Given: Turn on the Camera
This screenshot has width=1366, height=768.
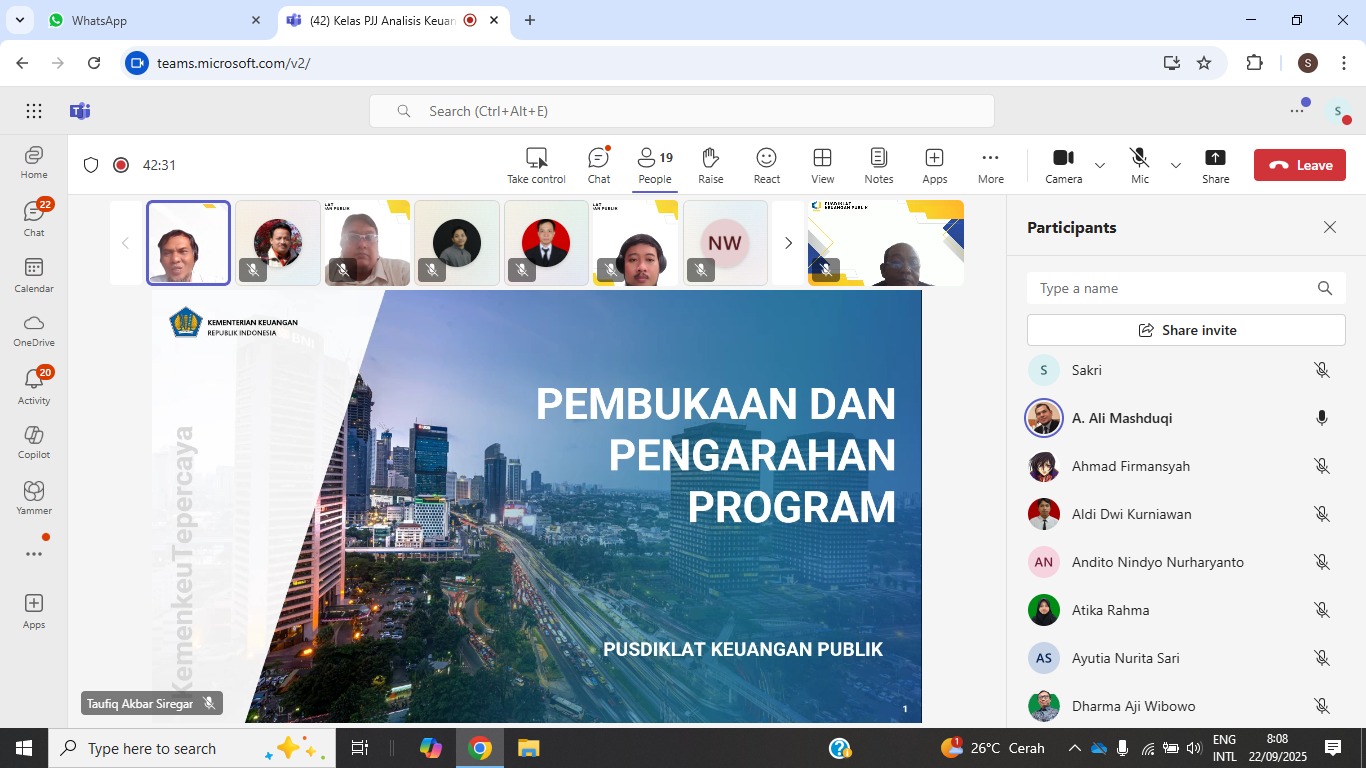Looking at the screenshot, I should coord(1064,166).
